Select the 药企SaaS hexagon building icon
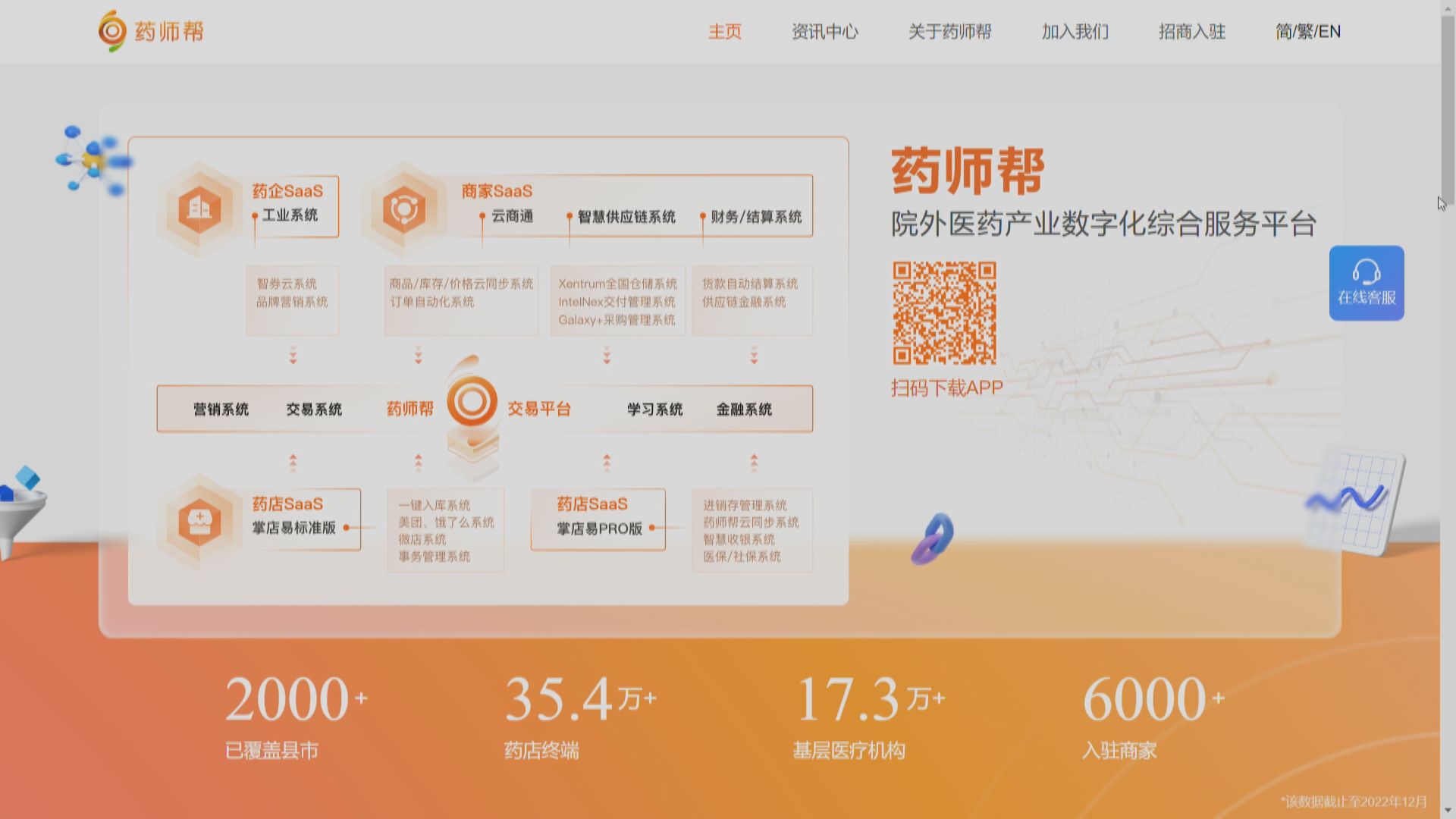 click(x=199, y=209)
